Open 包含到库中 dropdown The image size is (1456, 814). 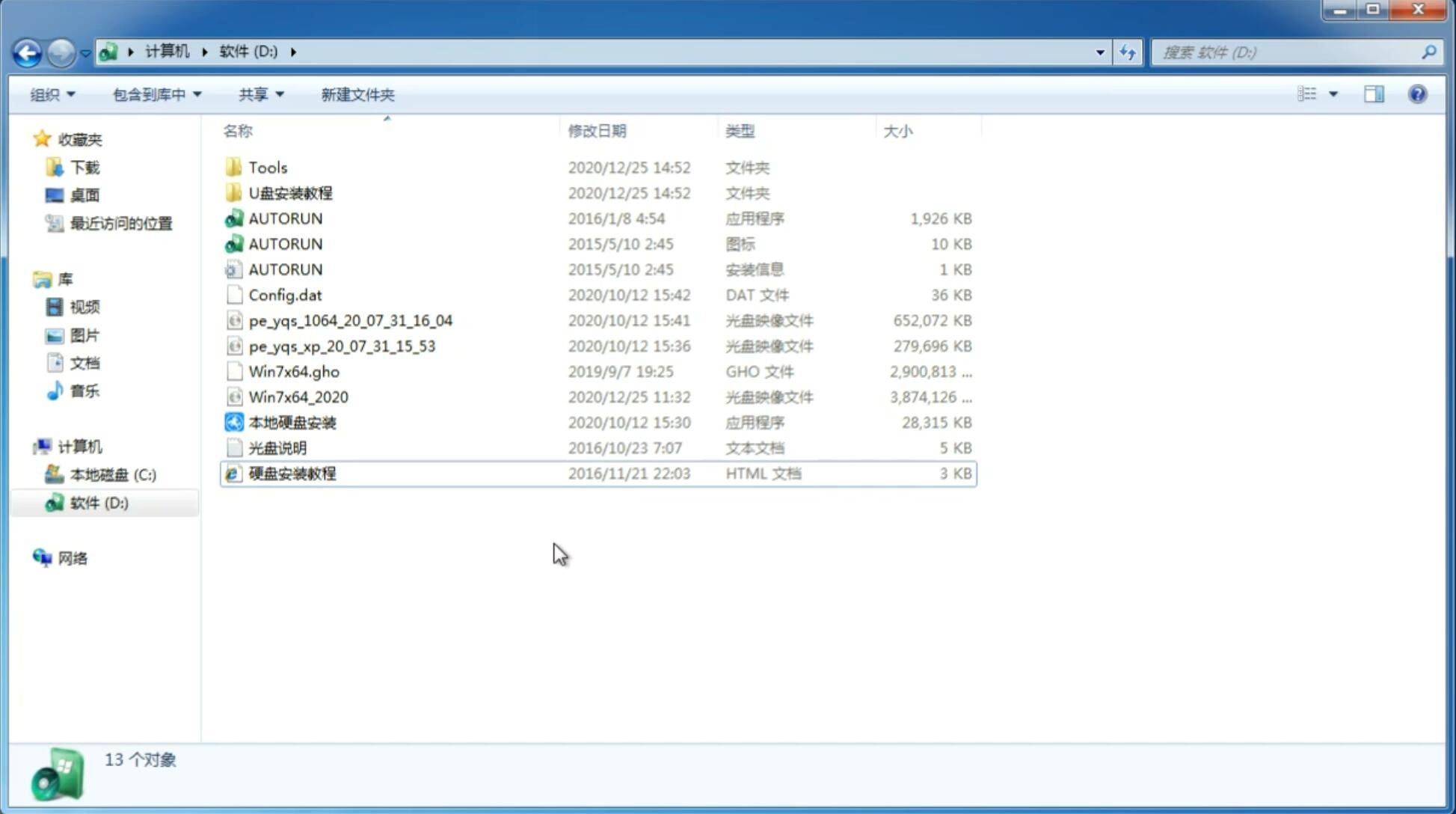click(x=155, y=93)
